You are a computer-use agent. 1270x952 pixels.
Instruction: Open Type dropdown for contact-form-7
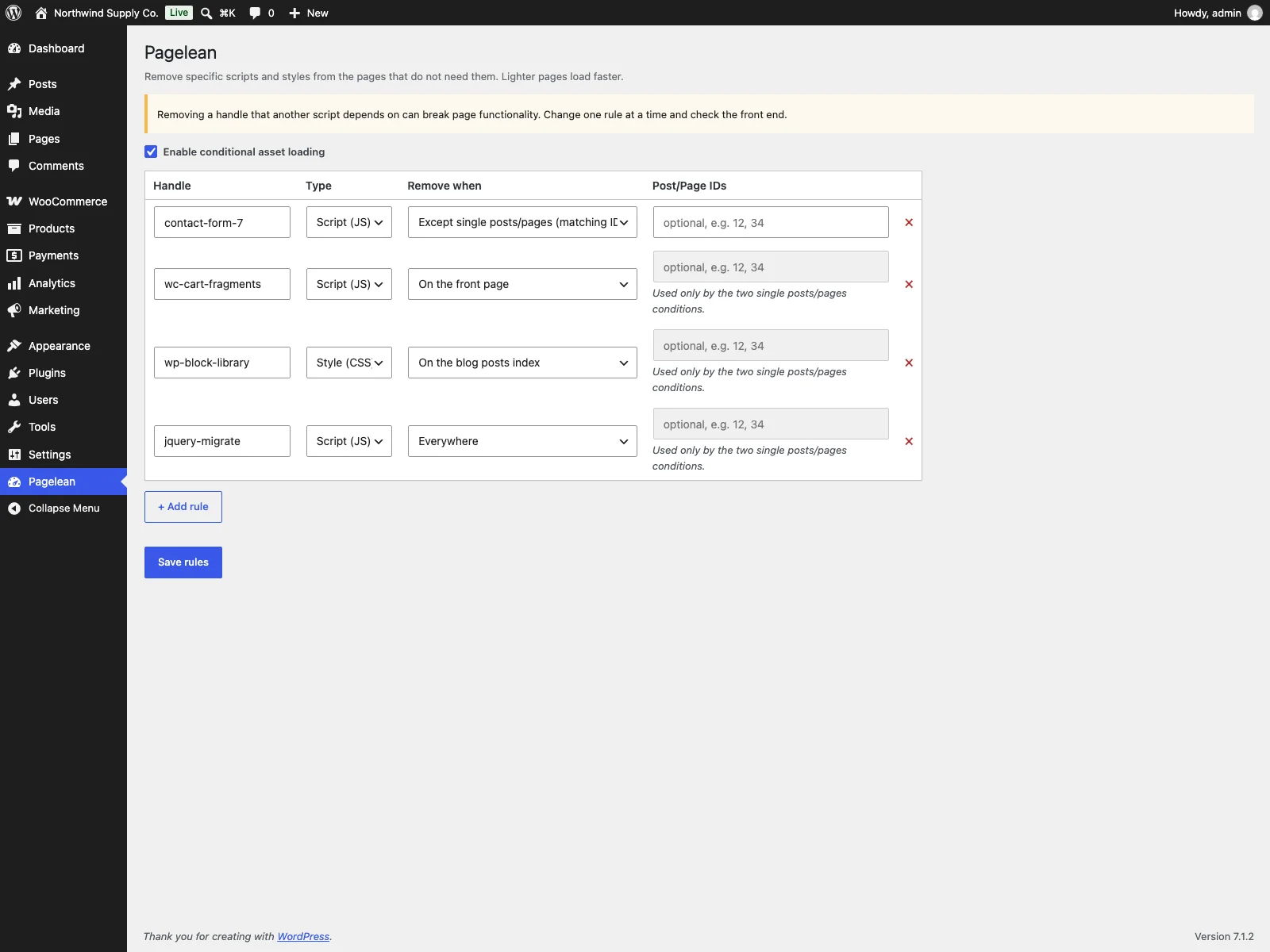(x=349, y=222)
